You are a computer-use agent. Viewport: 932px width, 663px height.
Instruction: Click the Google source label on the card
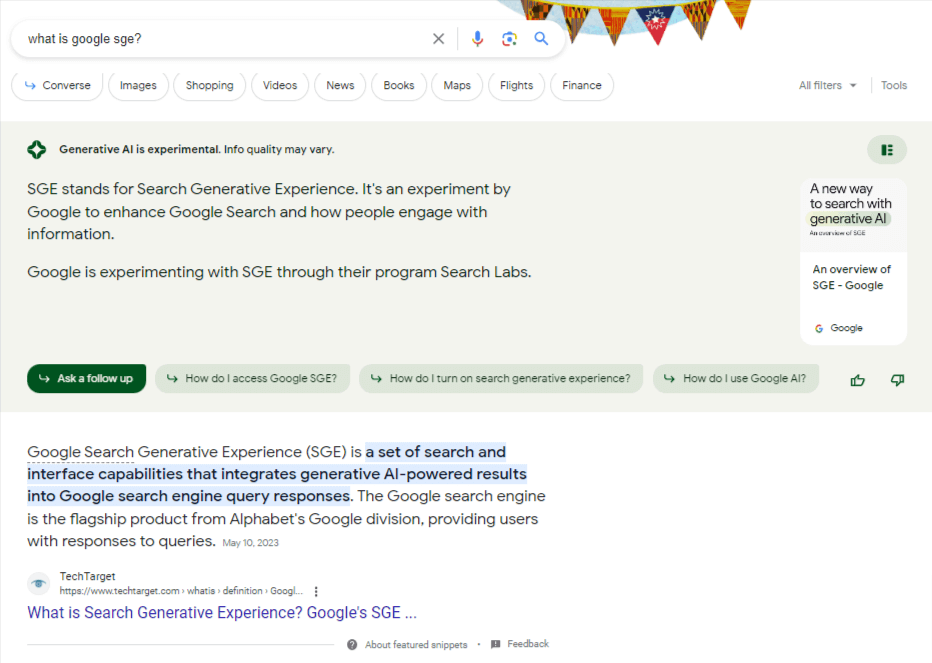coord(839,328)
